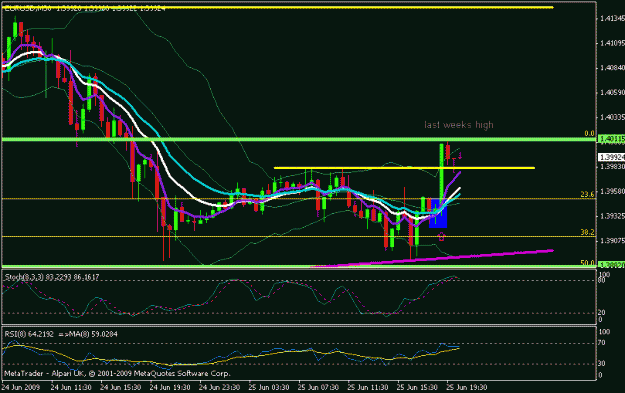This screenshot has width=625, height=393.
Task: Click the 70 level on the RSI scale
Action: [602, 343]
